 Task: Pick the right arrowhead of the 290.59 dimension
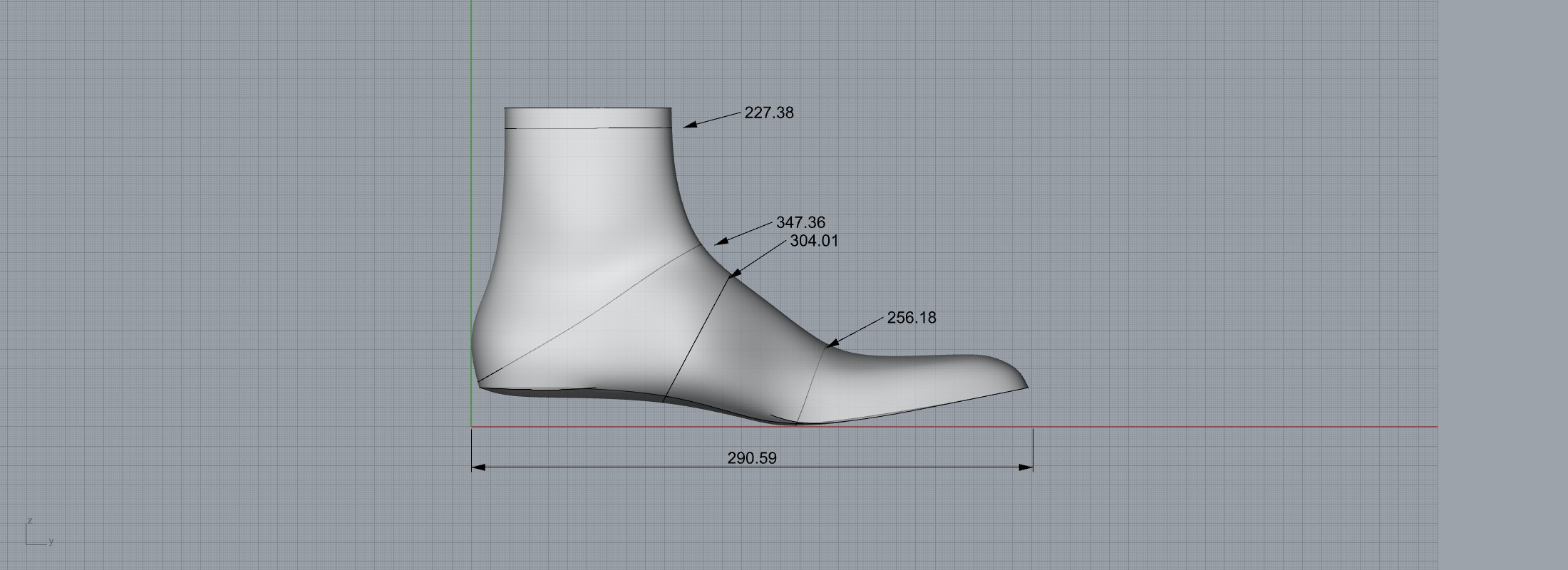tap(1026, 467)
